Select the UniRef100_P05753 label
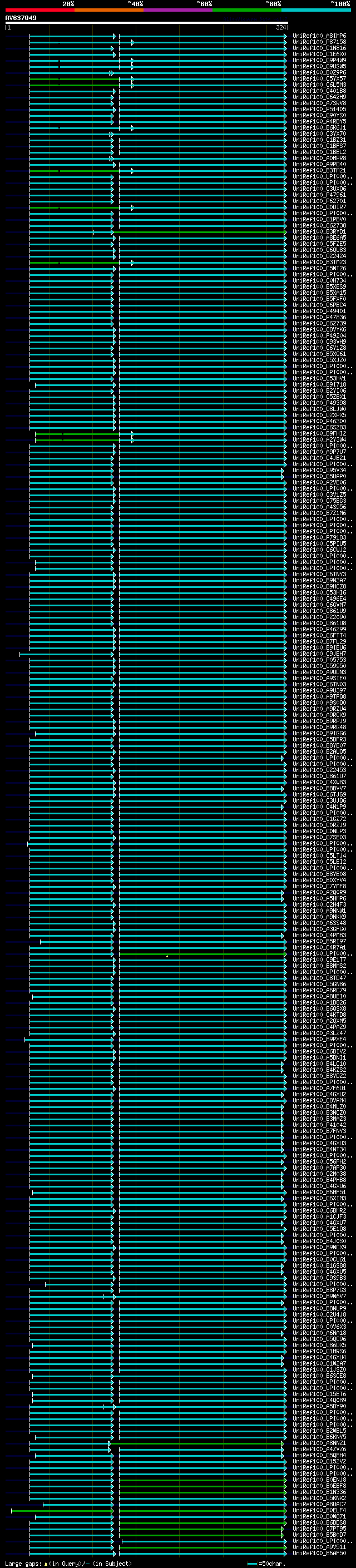 click(x=319, y=660)
